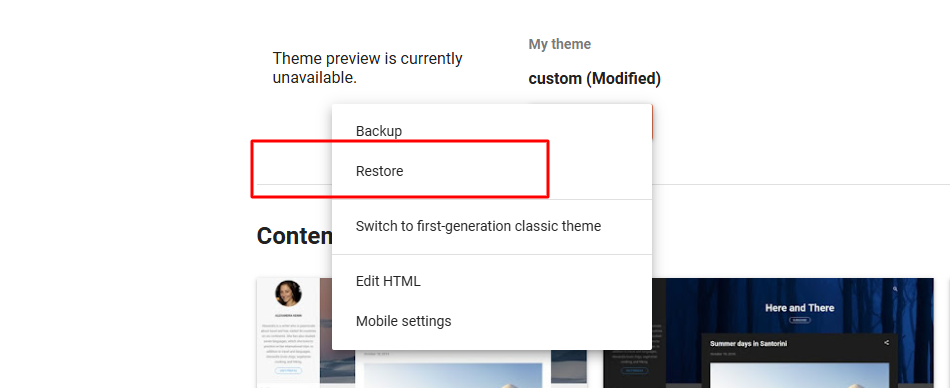Viewport: 950px width, 388px height.
Task: Click Subscribe pill under Here and There
Action: [799, 320]
